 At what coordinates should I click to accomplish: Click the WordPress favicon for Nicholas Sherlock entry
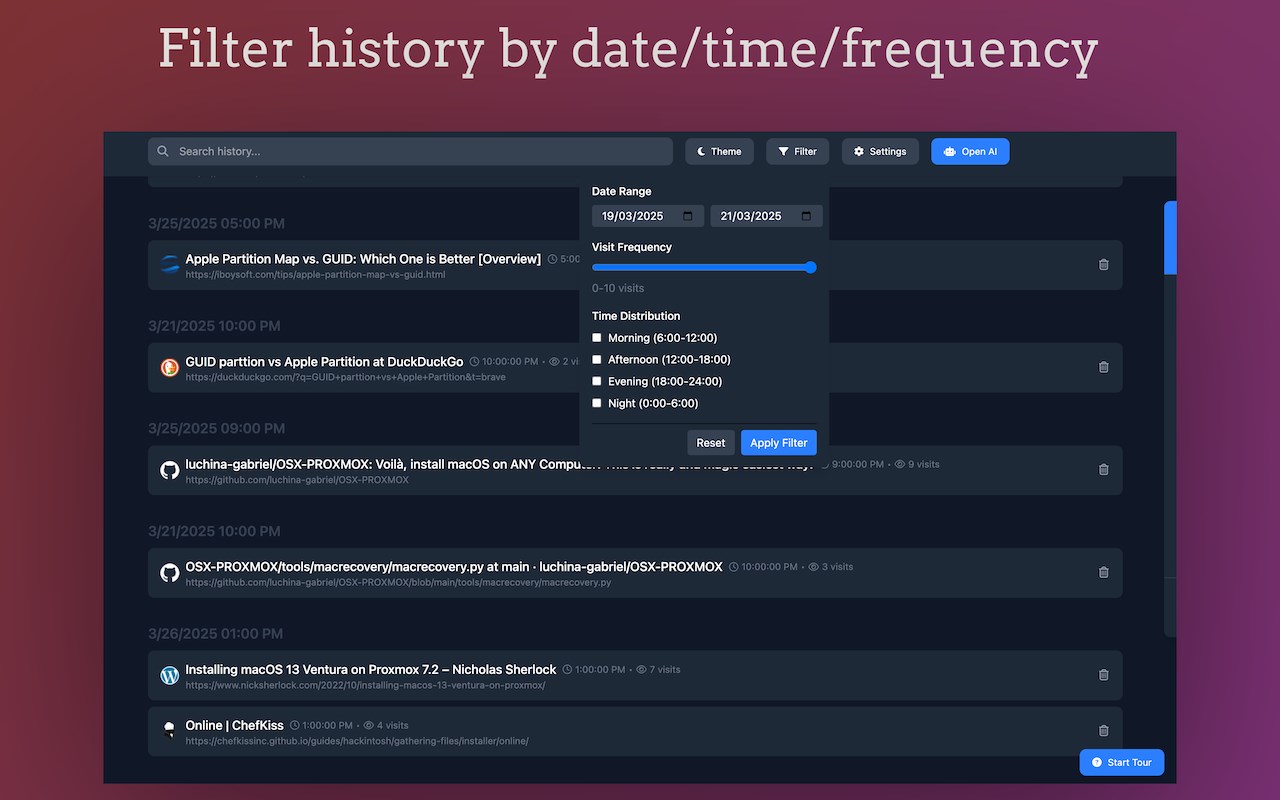170,675
